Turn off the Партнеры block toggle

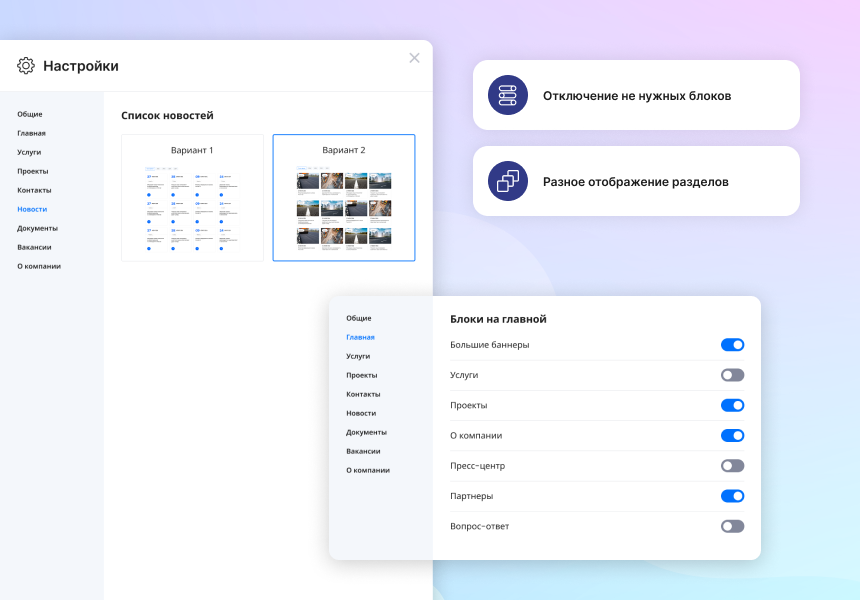732,496
